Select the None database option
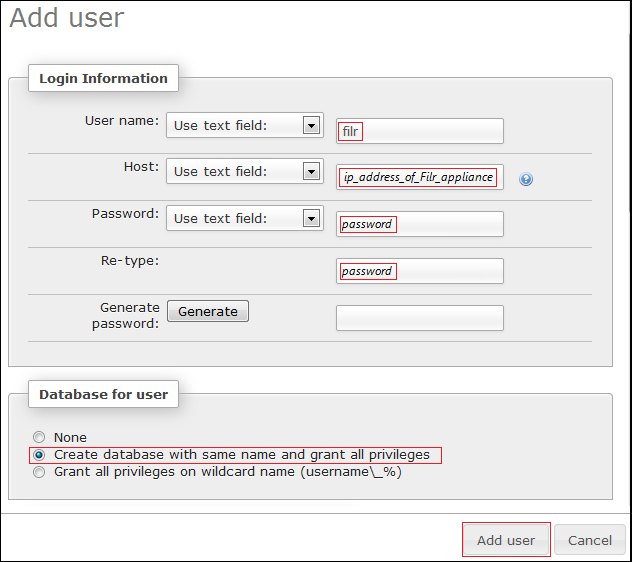632x562 pixels. 39,437
